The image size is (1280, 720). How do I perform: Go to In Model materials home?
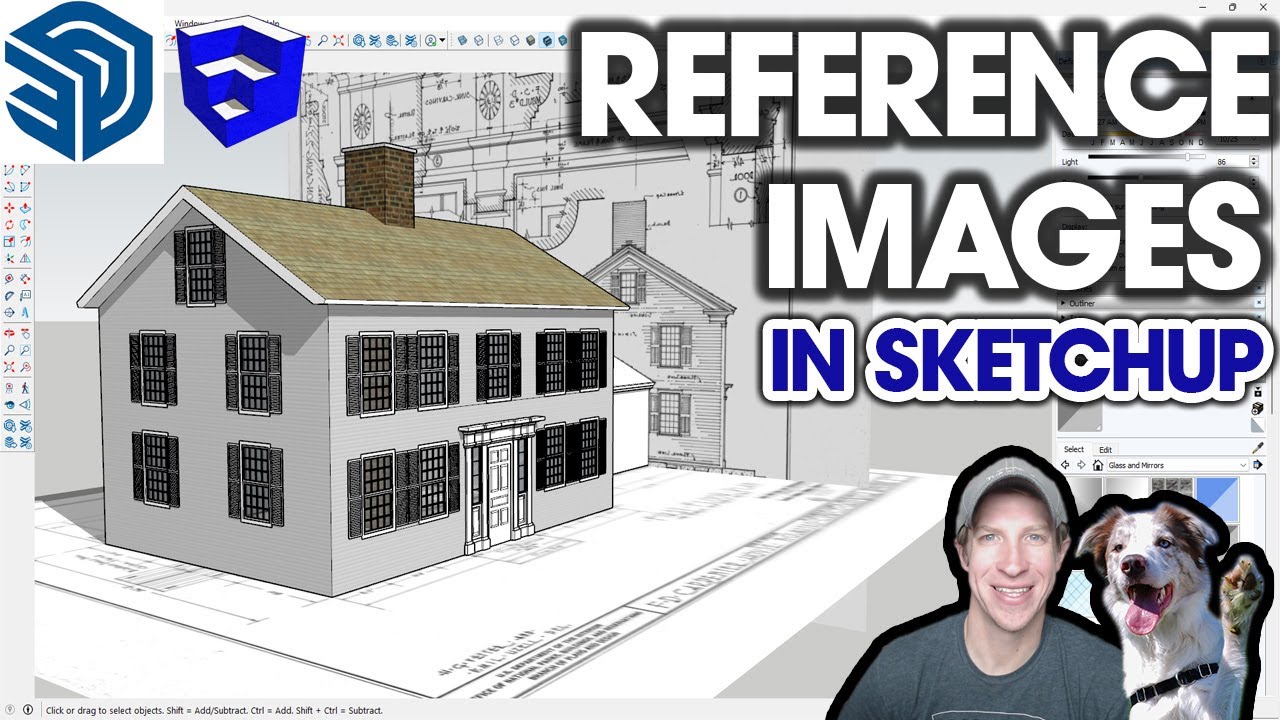[x=1098, y=465]
